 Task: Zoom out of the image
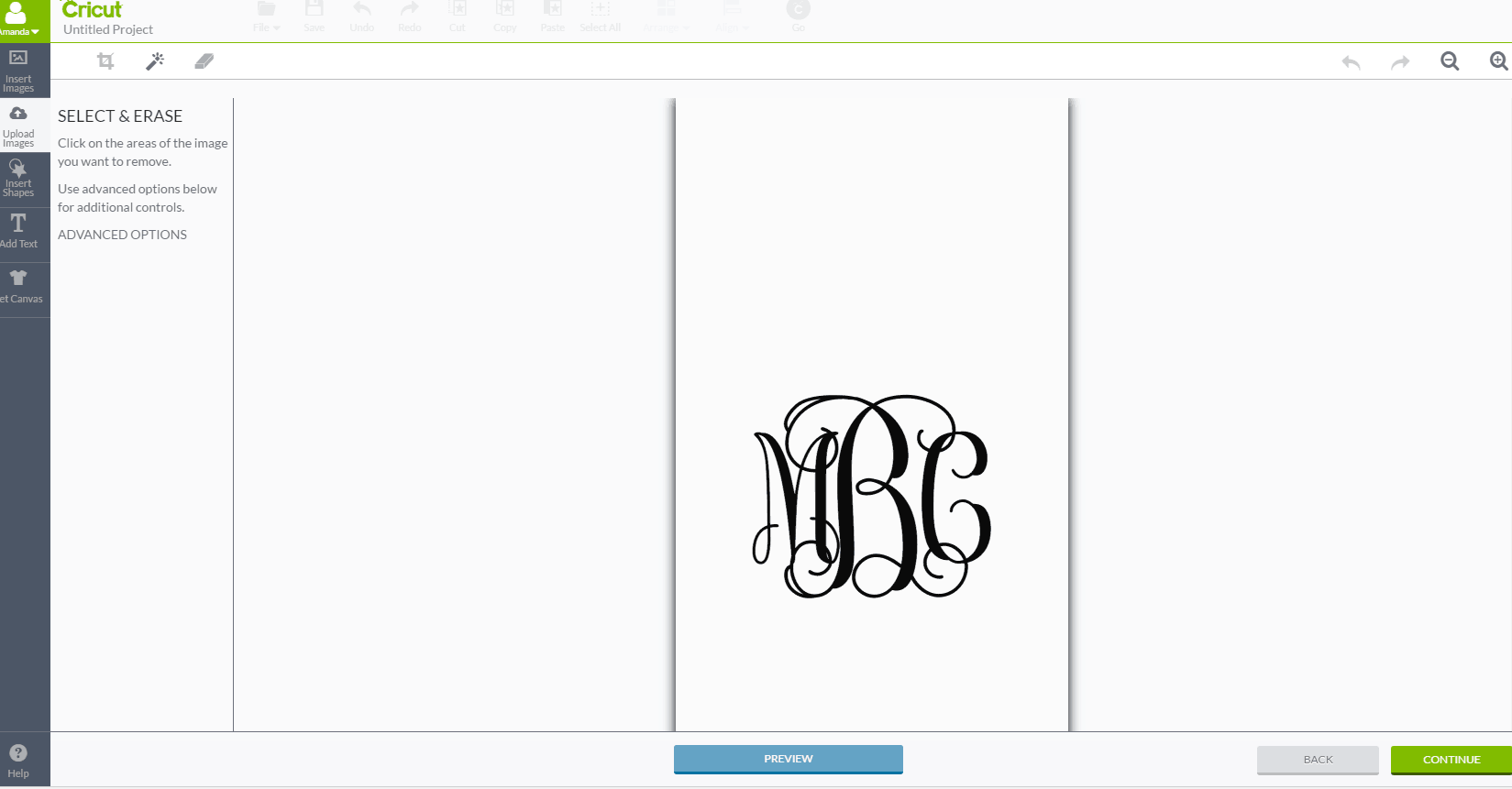click(x=1450, y=61)
